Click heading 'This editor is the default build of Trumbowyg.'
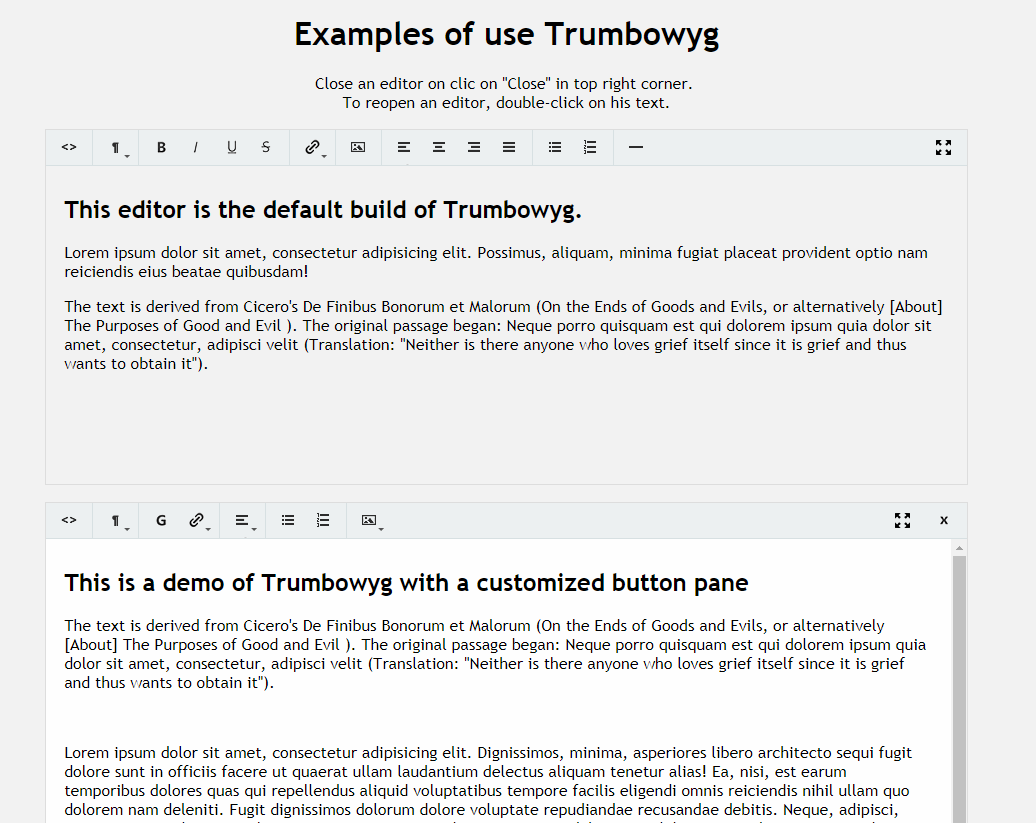Viewport: 1036px width, 823px height. coord(322,210)
